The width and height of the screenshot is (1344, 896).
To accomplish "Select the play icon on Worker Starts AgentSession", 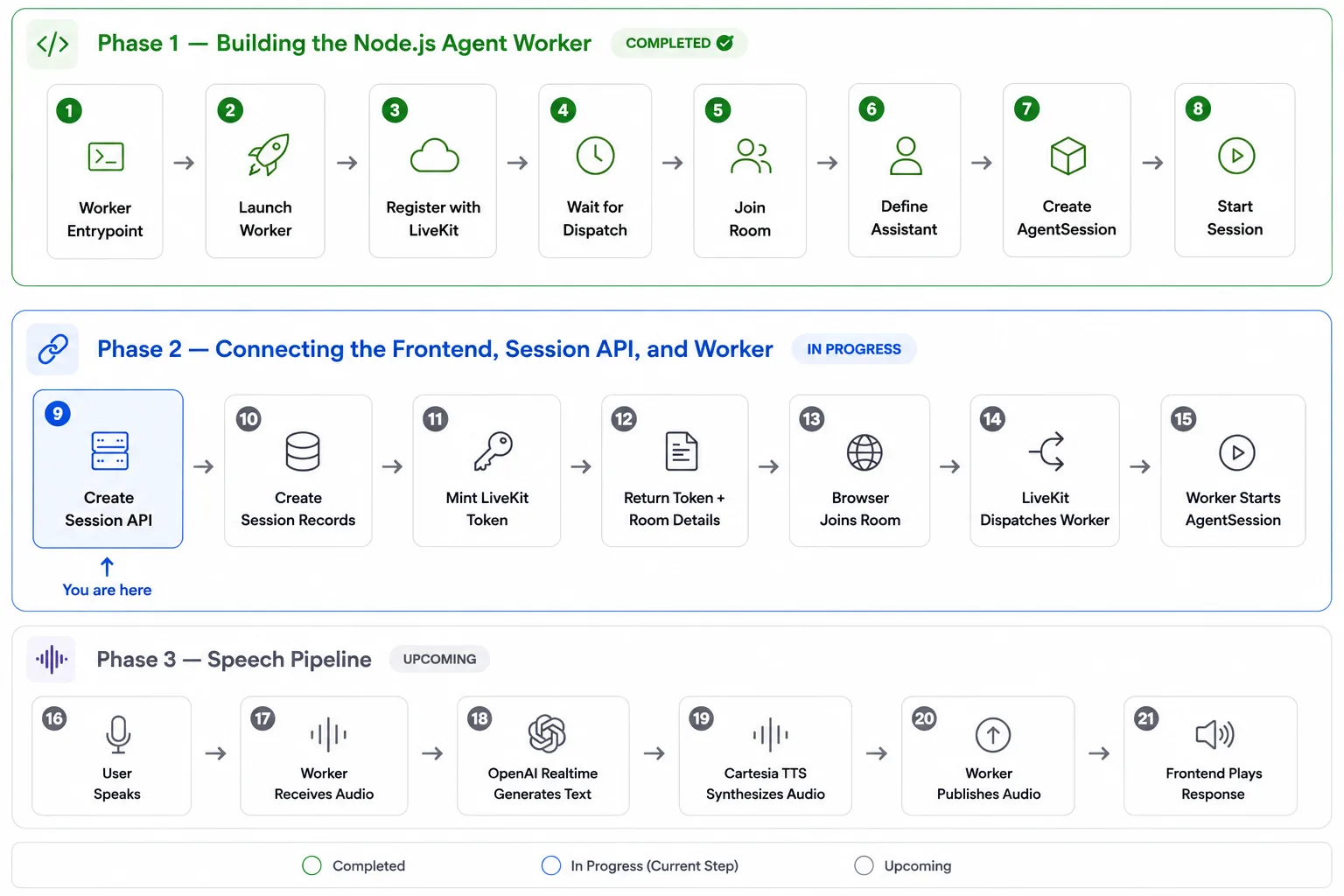I will pyautogui.click(x=1237, y=452).
